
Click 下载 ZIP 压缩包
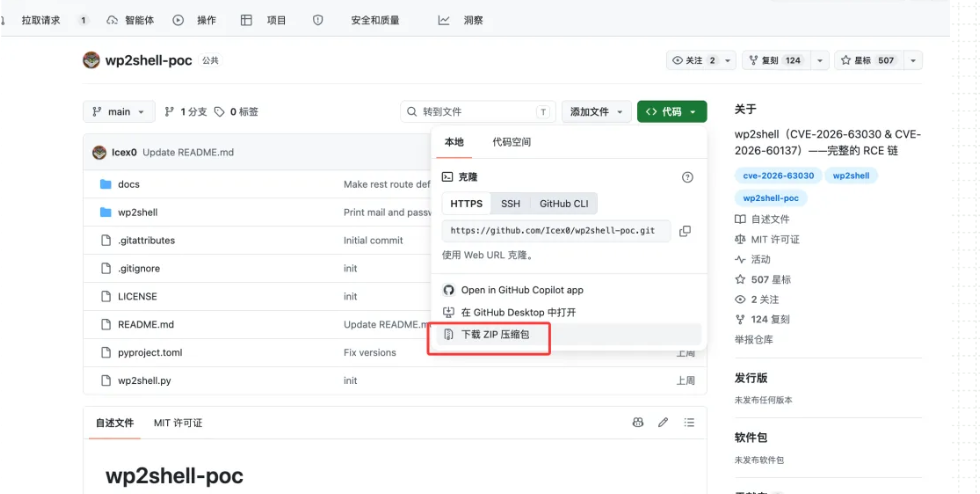point(569,335)
